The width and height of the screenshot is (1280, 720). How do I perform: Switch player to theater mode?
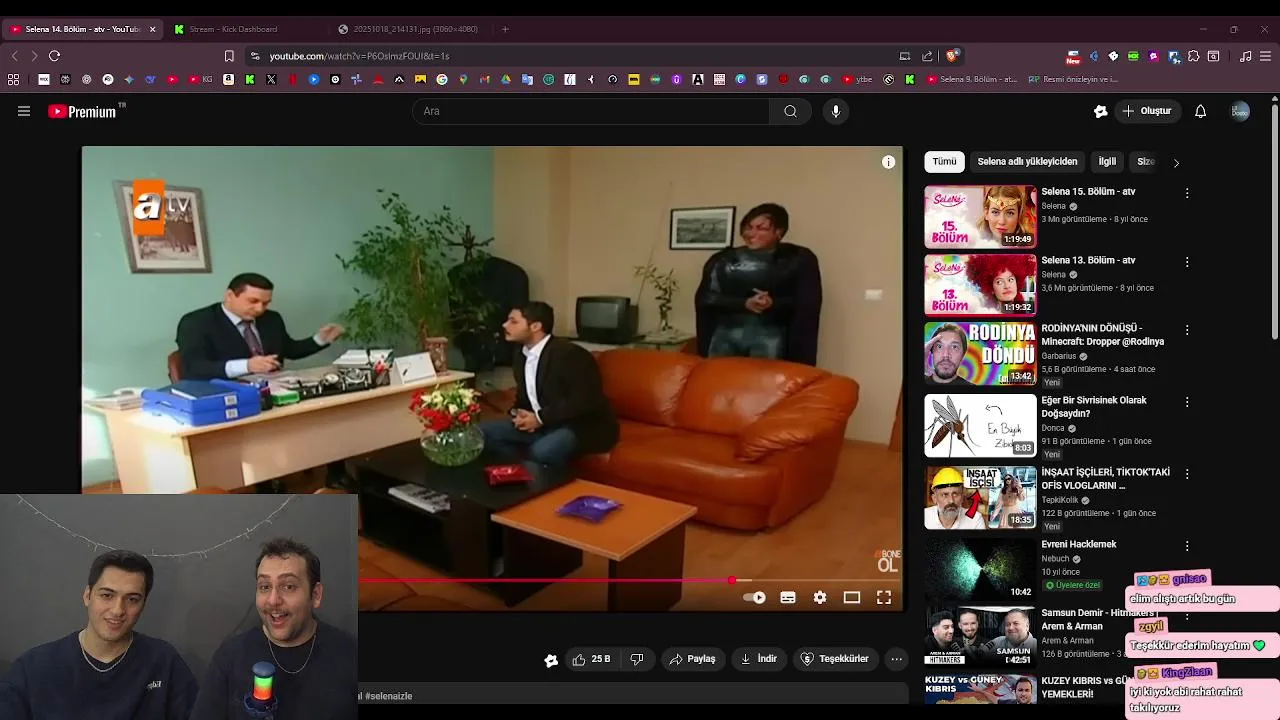pyautogui.click(x=852, y=597)
